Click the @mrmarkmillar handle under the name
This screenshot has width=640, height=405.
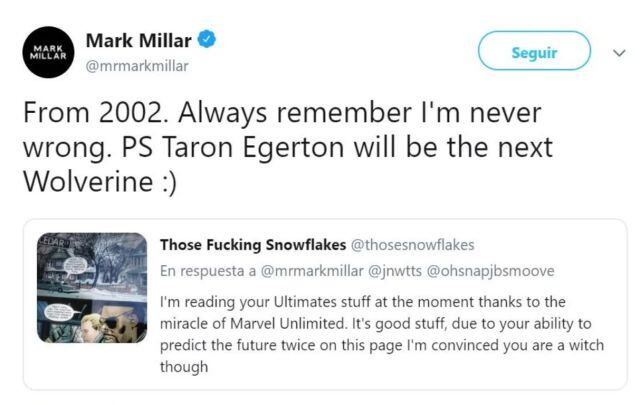pos(137,66)
